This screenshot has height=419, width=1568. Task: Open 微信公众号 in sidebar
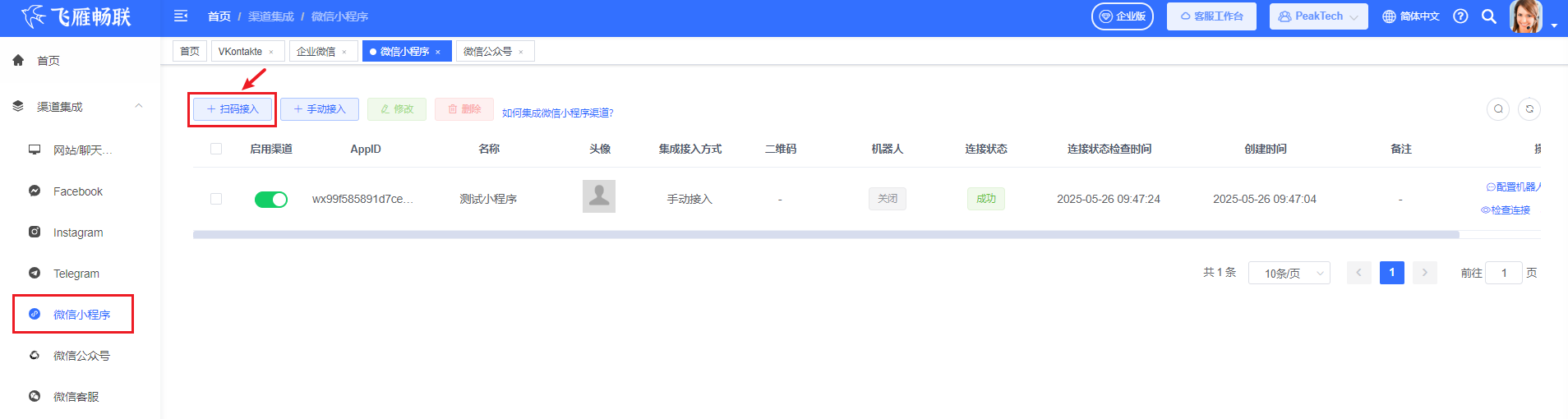click(x=81, y=356)
